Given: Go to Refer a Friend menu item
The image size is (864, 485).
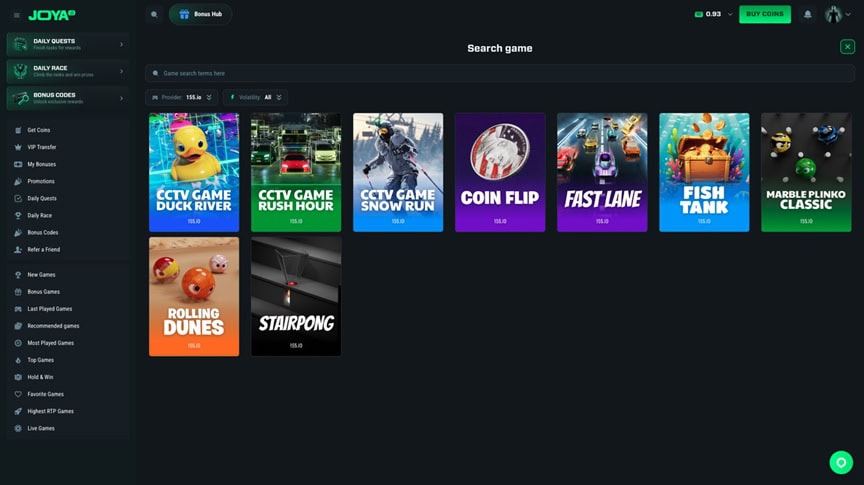Looking at the screenshot, I should pos(44,250).
